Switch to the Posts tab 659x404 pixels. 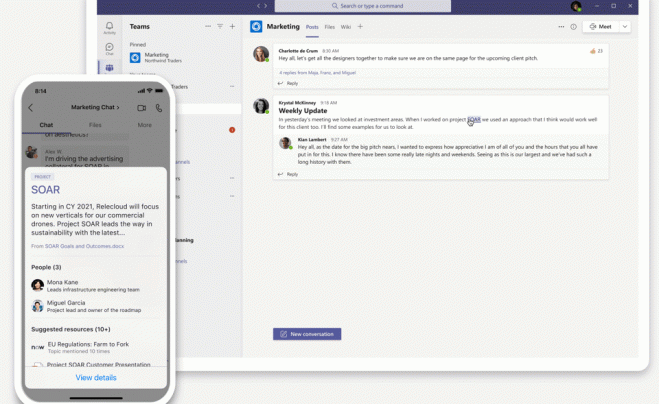pos(312,27)
